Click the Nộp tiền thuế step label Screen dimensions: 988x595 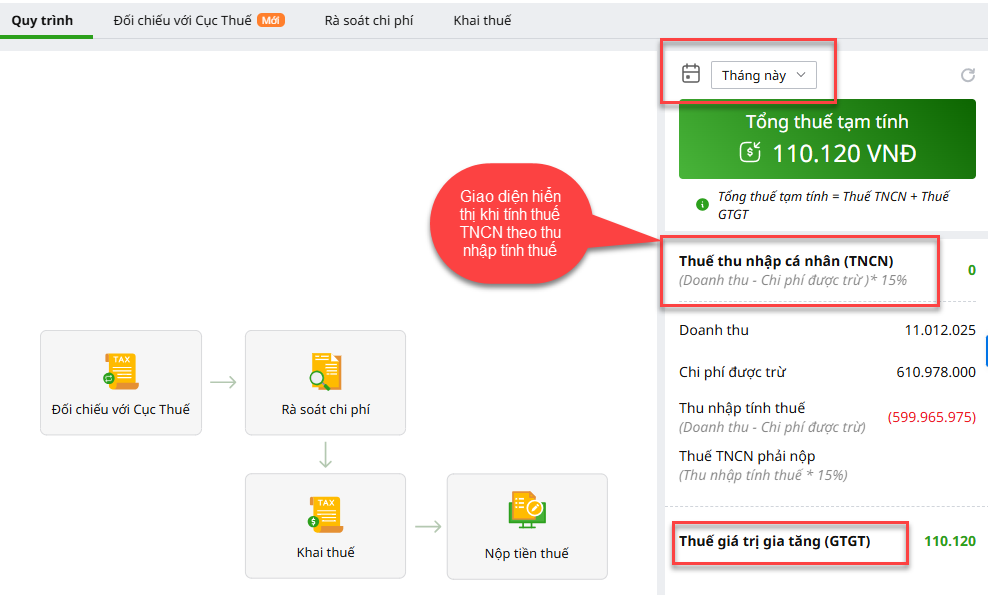click(526, 553)
